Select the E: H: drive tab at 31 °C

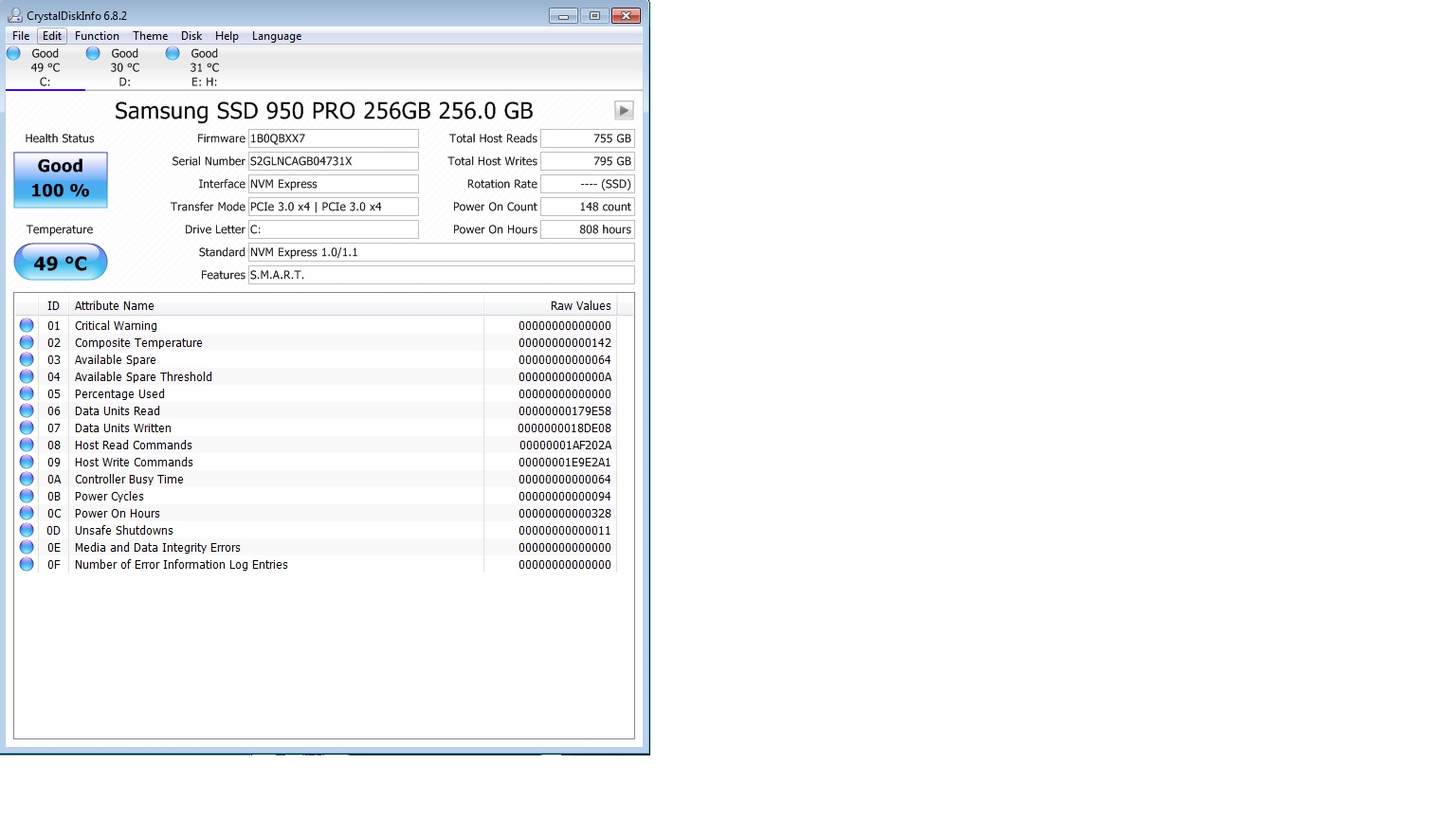204,67
